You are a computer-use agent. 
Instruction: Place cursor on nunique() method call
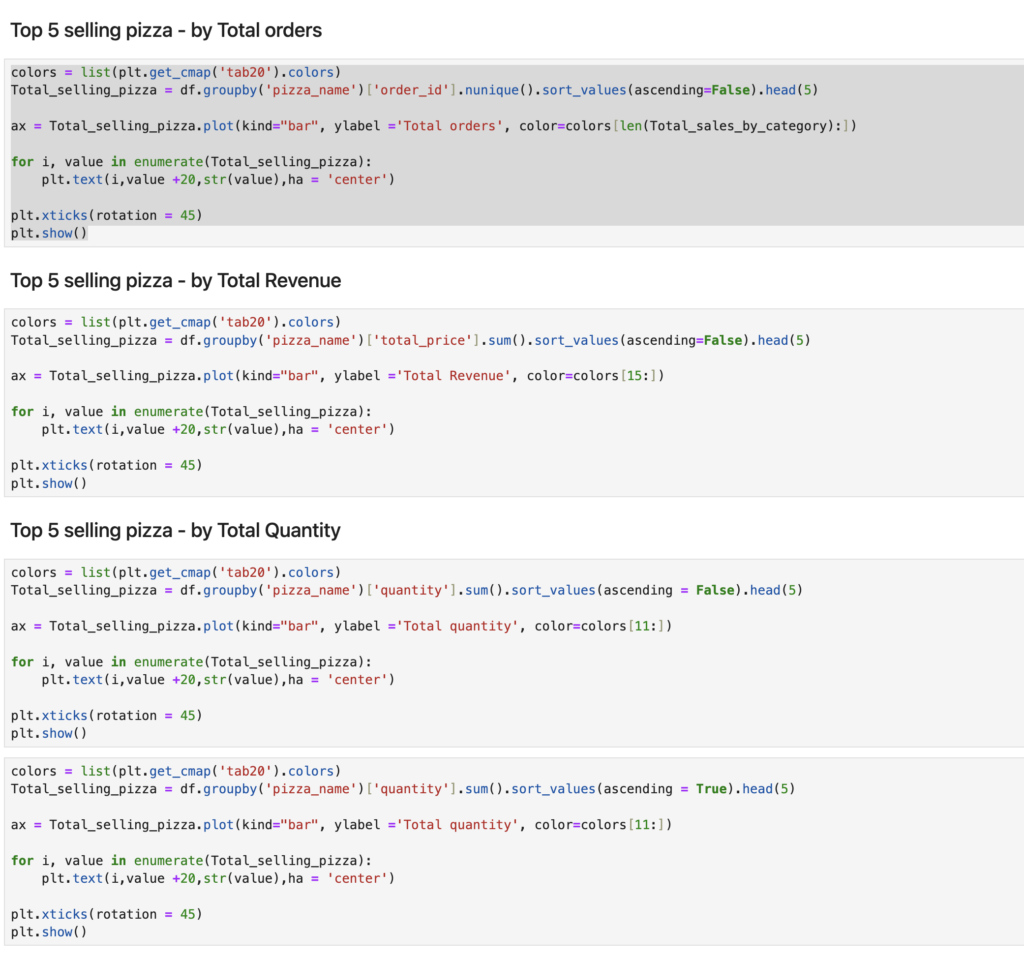click(x=494, y=90)
